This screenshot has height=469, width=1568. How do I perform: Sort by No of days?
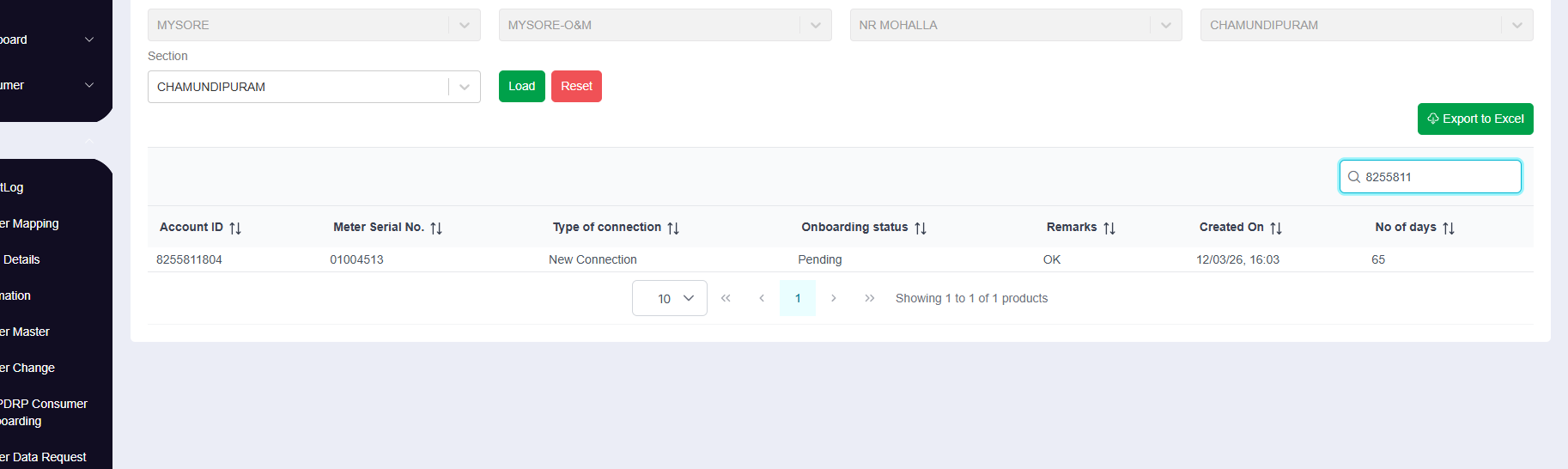1449,228
